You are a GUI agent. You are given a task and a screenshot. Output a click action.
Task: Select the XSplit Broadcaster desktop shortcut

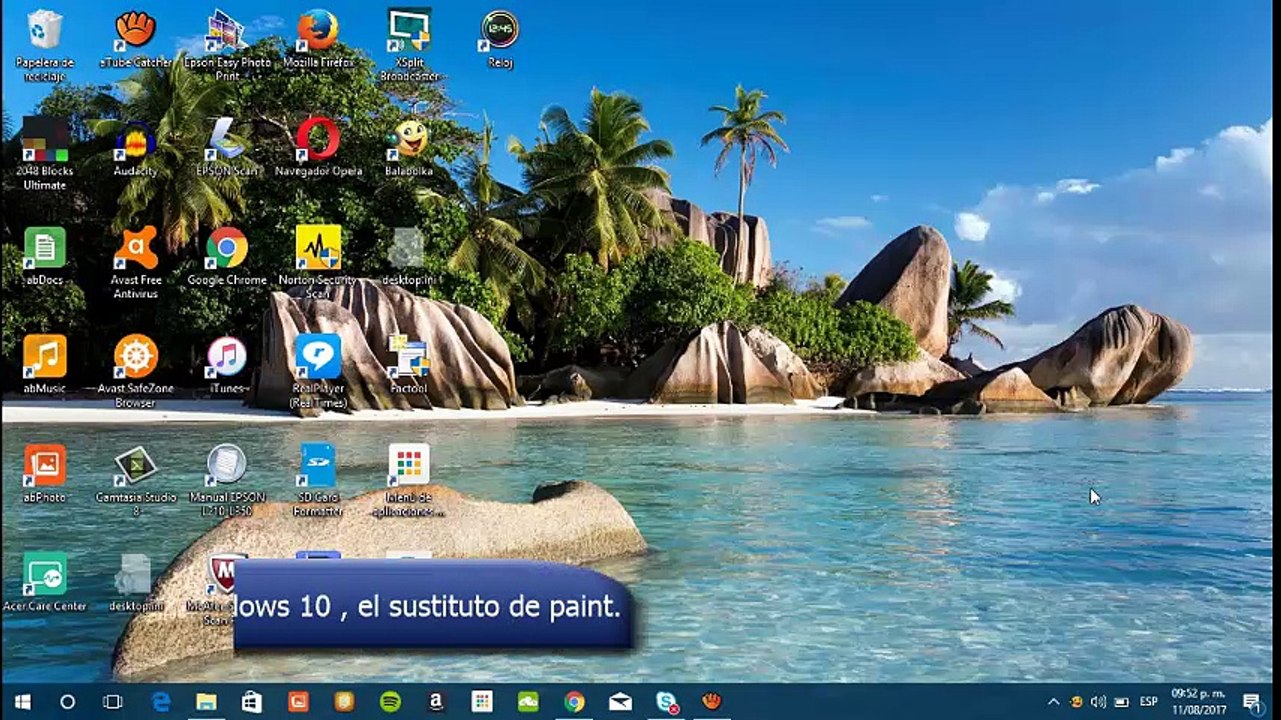[410, 44]
